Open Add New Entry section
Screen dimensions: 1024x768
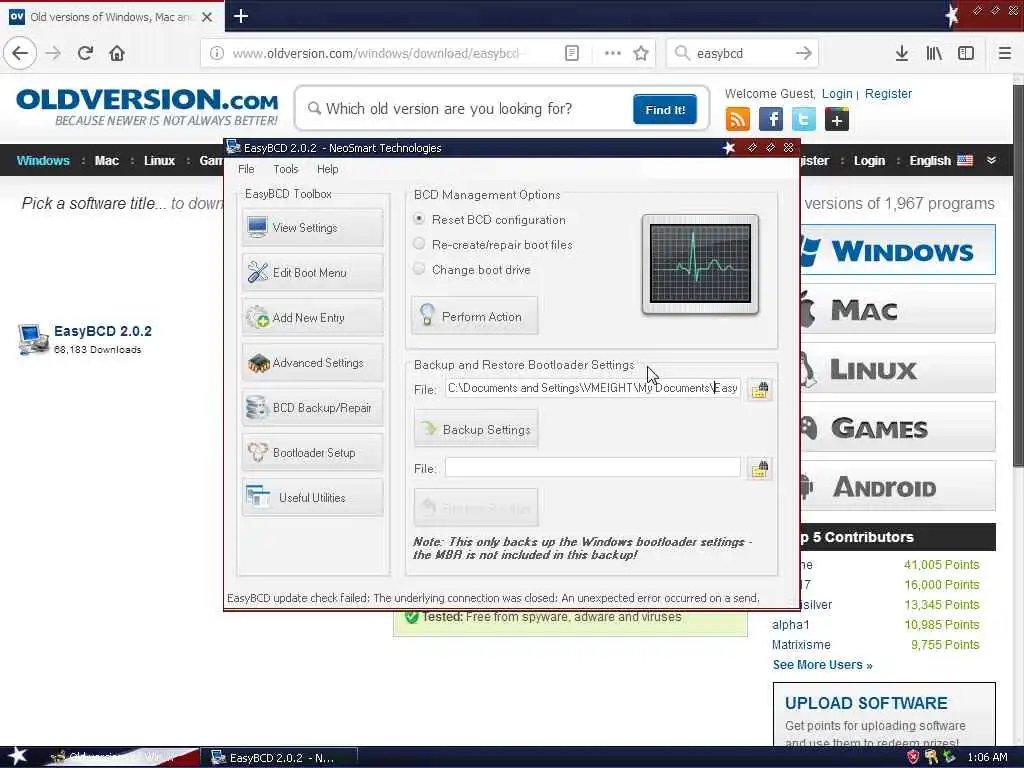point(312,317)
